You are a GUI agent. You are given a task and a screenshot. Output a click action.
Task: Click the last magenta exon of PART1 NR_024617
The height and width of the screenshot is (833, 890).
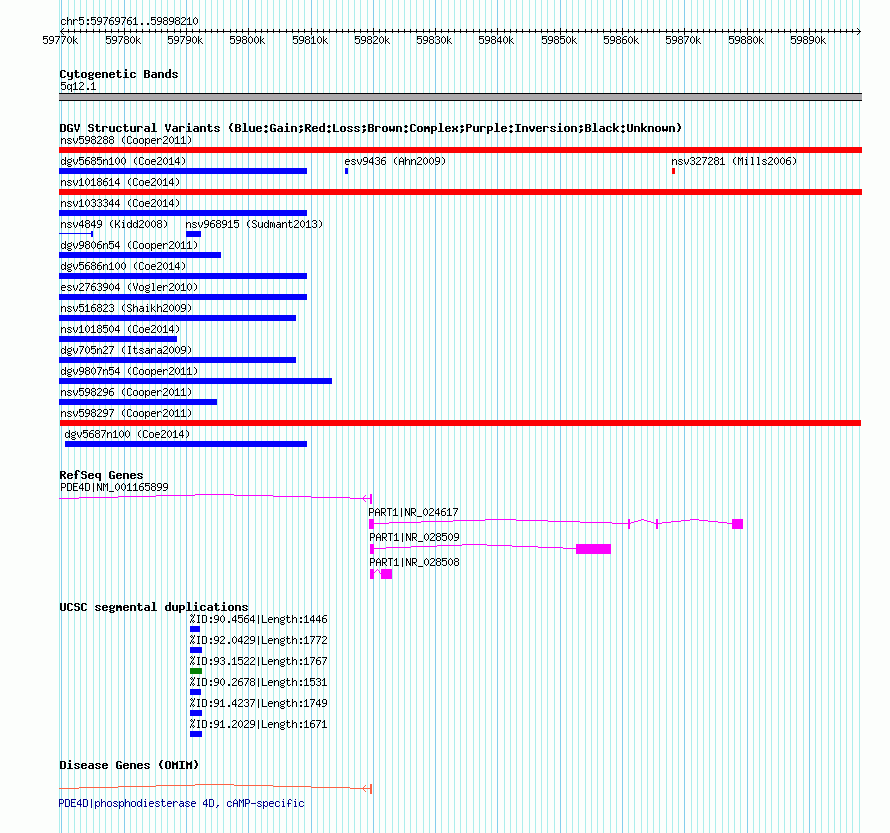(737, 524)
